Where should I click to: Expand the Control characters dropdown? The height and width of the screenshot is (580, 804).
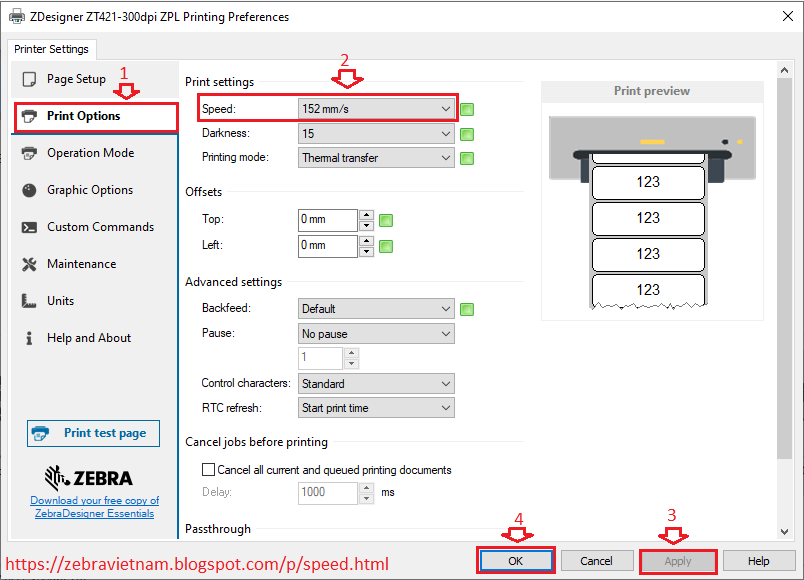tap(376, 384)
